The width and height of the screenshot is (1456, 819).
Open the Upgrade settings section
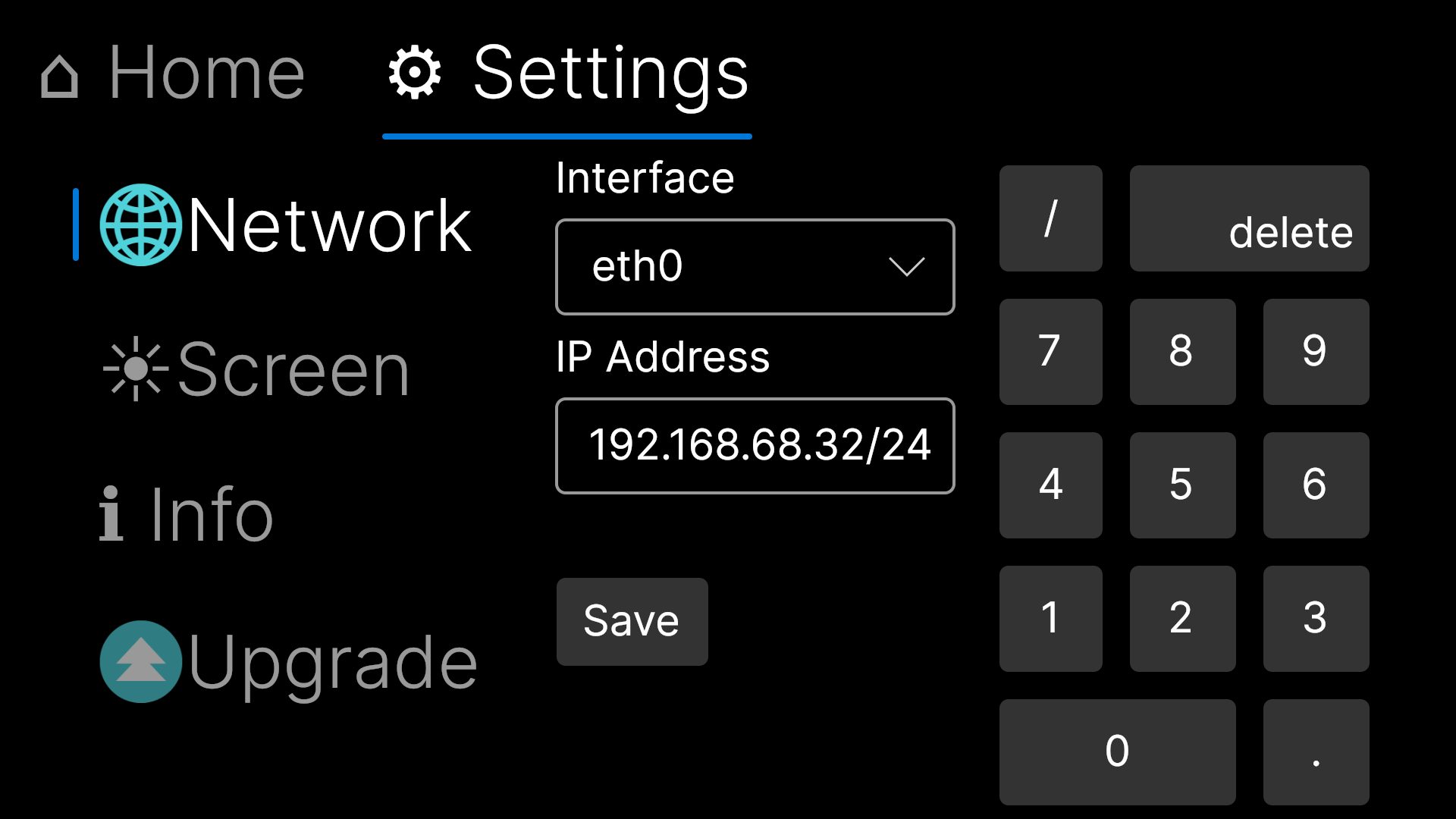(x=288, y=662)
